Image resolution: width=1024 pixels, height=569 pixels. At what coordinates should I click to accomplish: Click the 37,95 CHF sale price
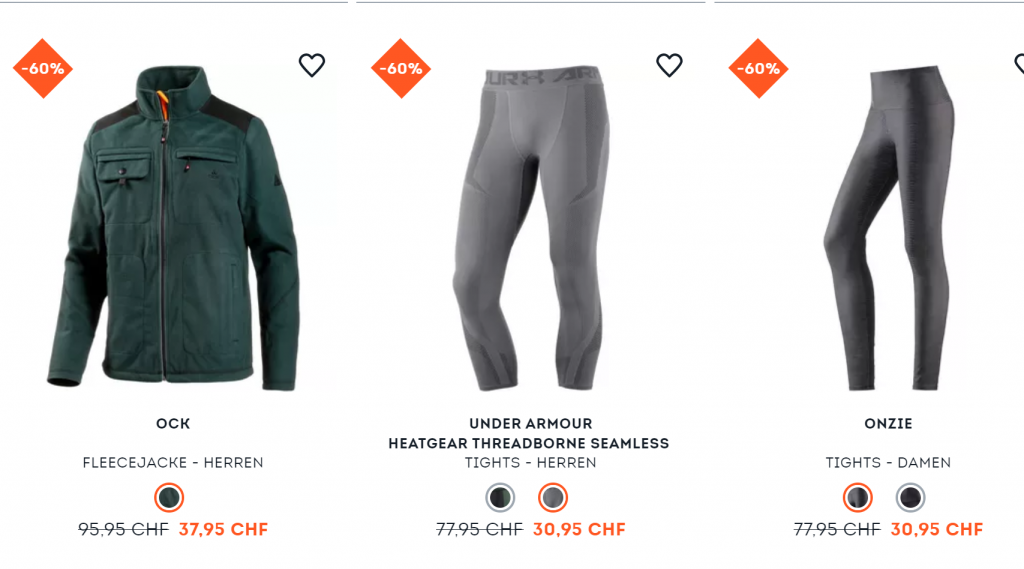click(223, 529)
